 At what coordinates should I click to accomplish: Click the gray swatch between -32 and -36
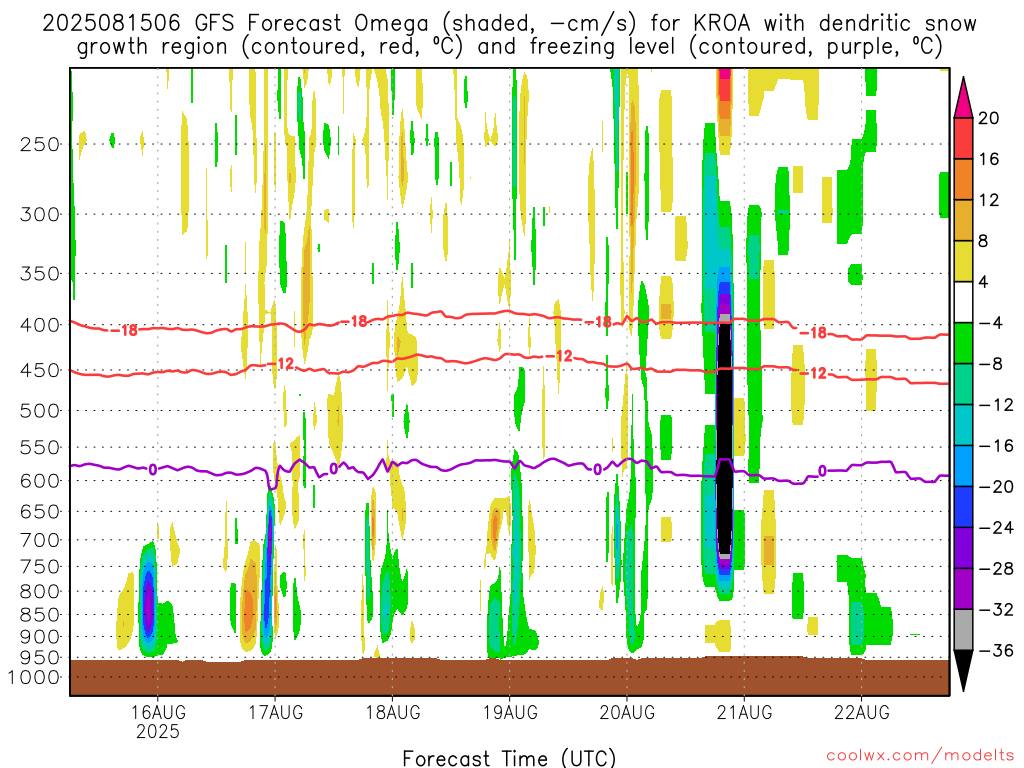pos(963,630)
